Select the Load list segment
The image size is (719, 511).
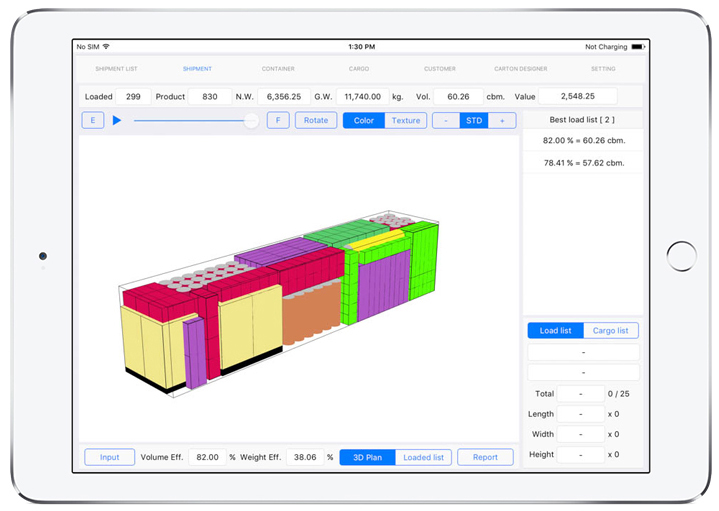point(555,330)
